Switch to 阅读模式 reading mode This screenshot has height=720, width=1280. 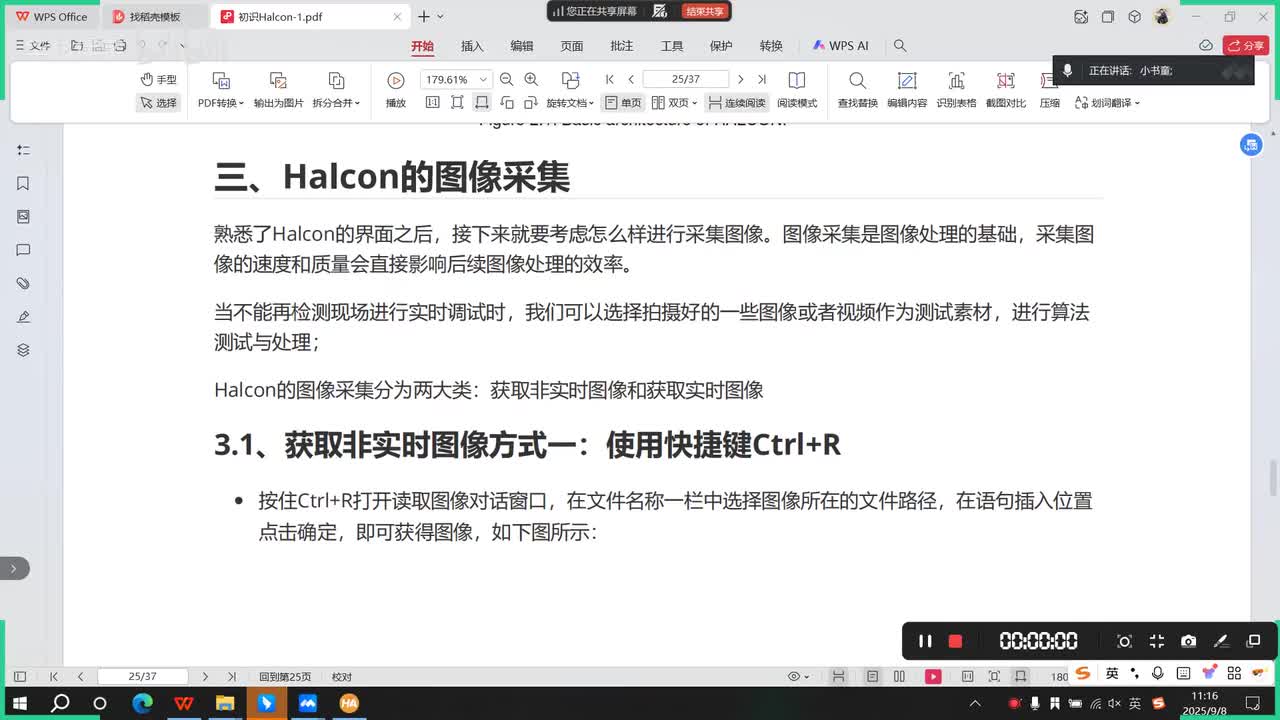pos(797,89)
